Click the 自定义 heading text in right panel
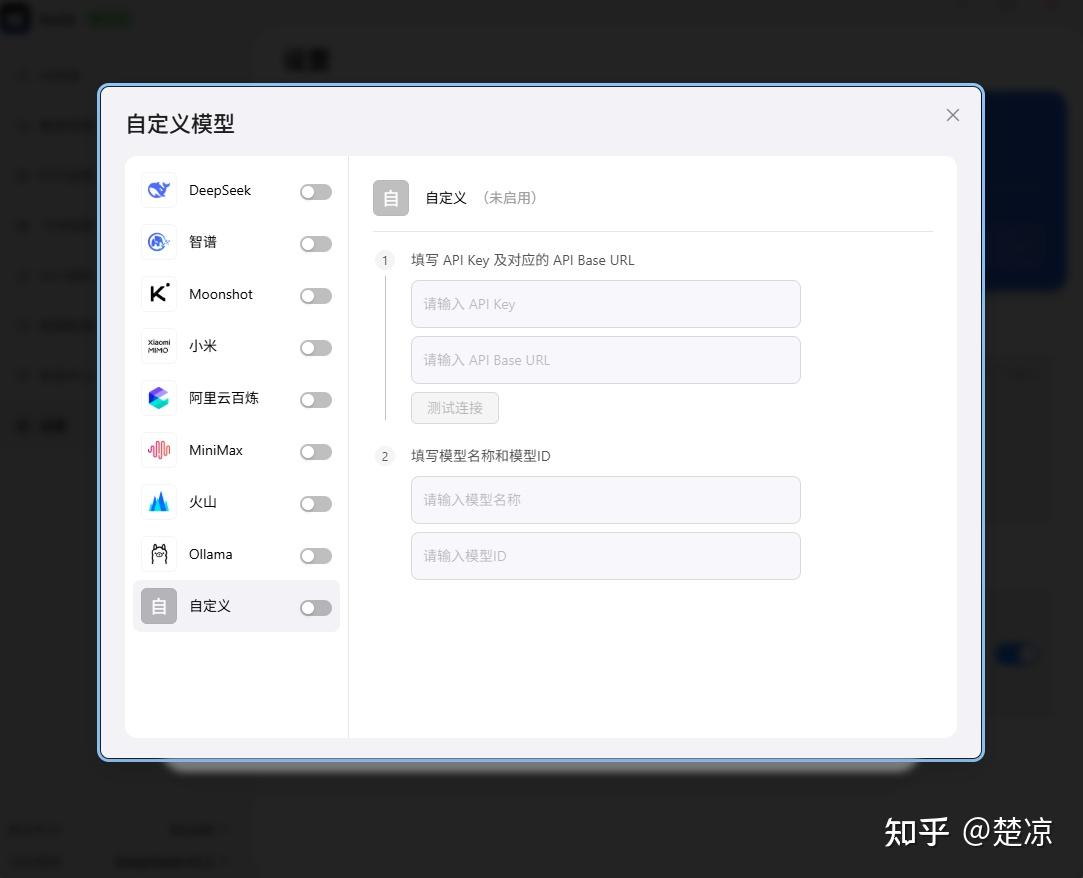1083x878 pixels. pyautogui.click(x=446, y=198)
